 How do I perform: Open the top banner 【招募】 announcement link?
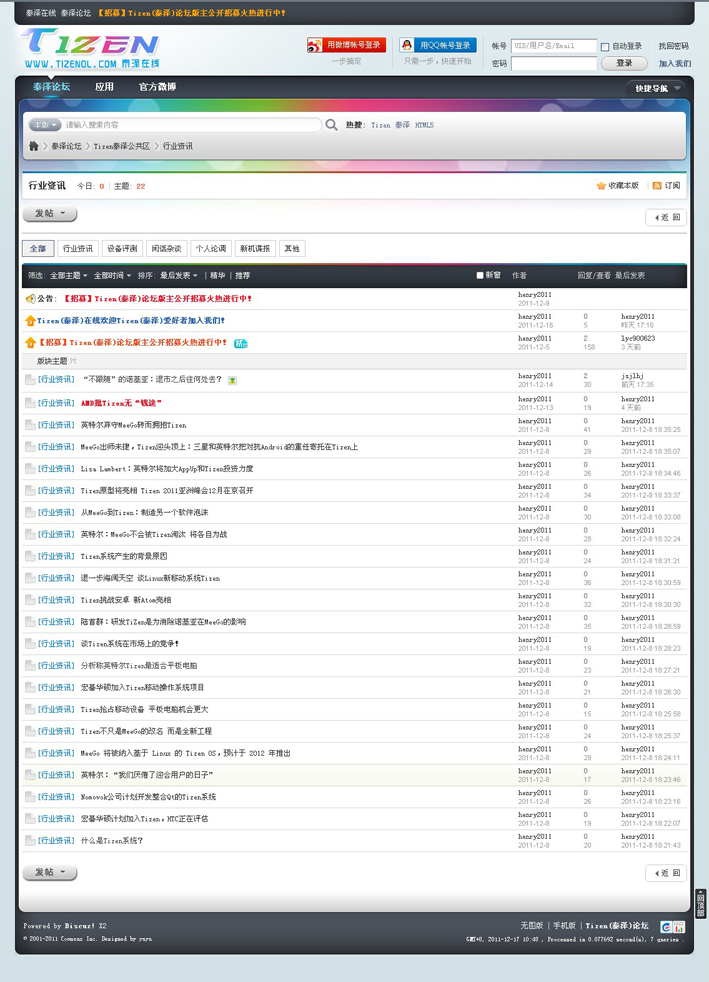pyautogui.click(x=191, y=13)
